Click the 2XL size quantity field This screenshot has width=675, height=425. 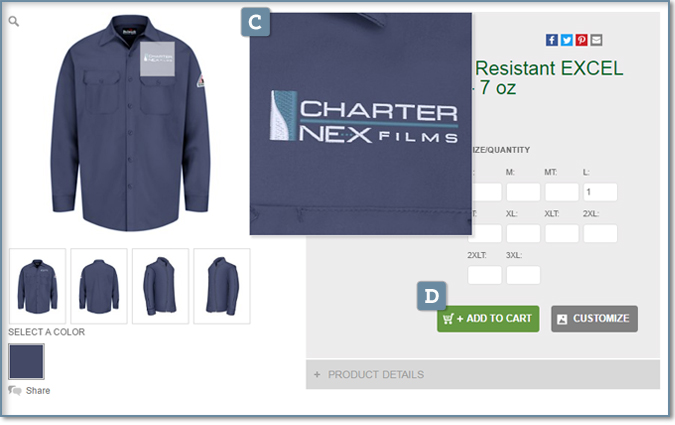click(600, 233)
